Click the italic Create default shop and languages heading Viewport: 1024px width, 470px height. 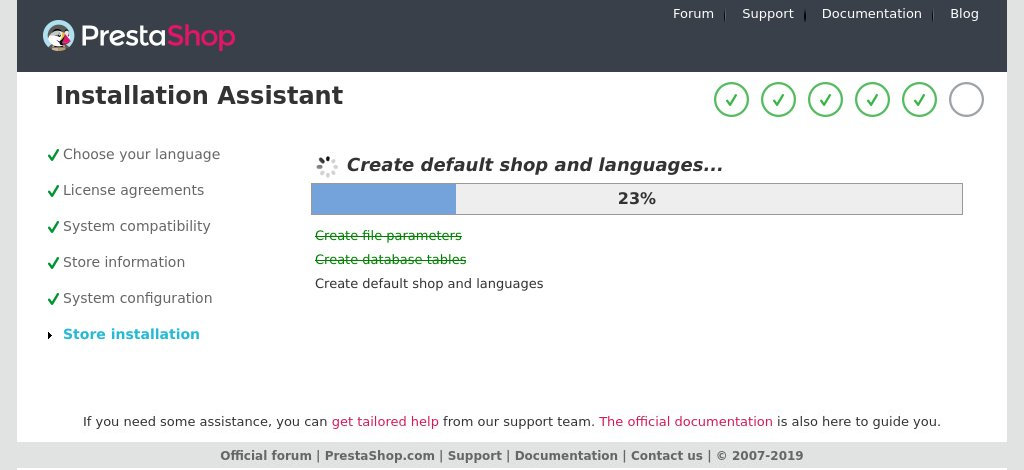pos(534,164)
